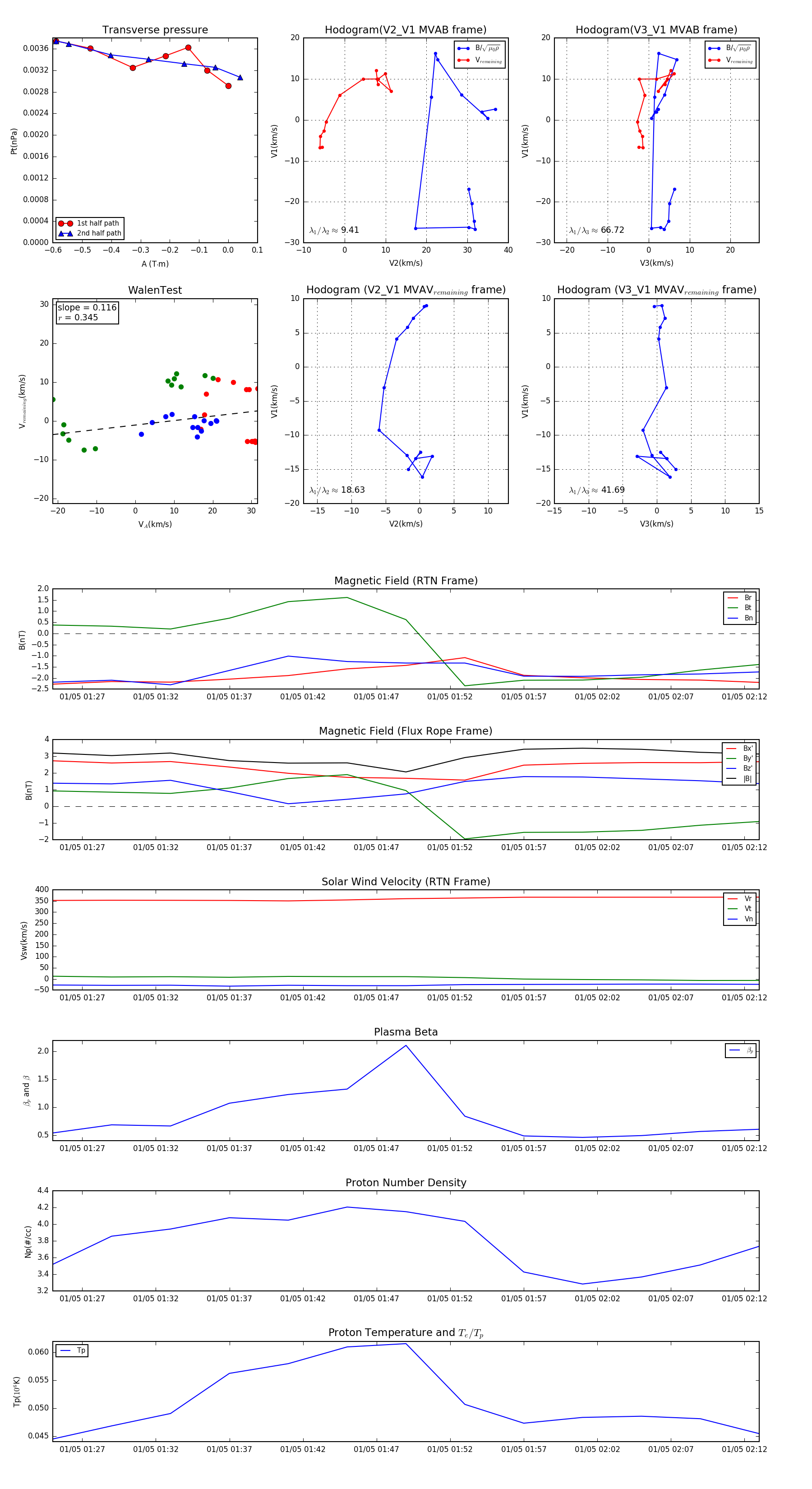Click the '01/05 02:12' tick under Proton Temperature
This screenshot has height=1489, width=812.
744,1449
